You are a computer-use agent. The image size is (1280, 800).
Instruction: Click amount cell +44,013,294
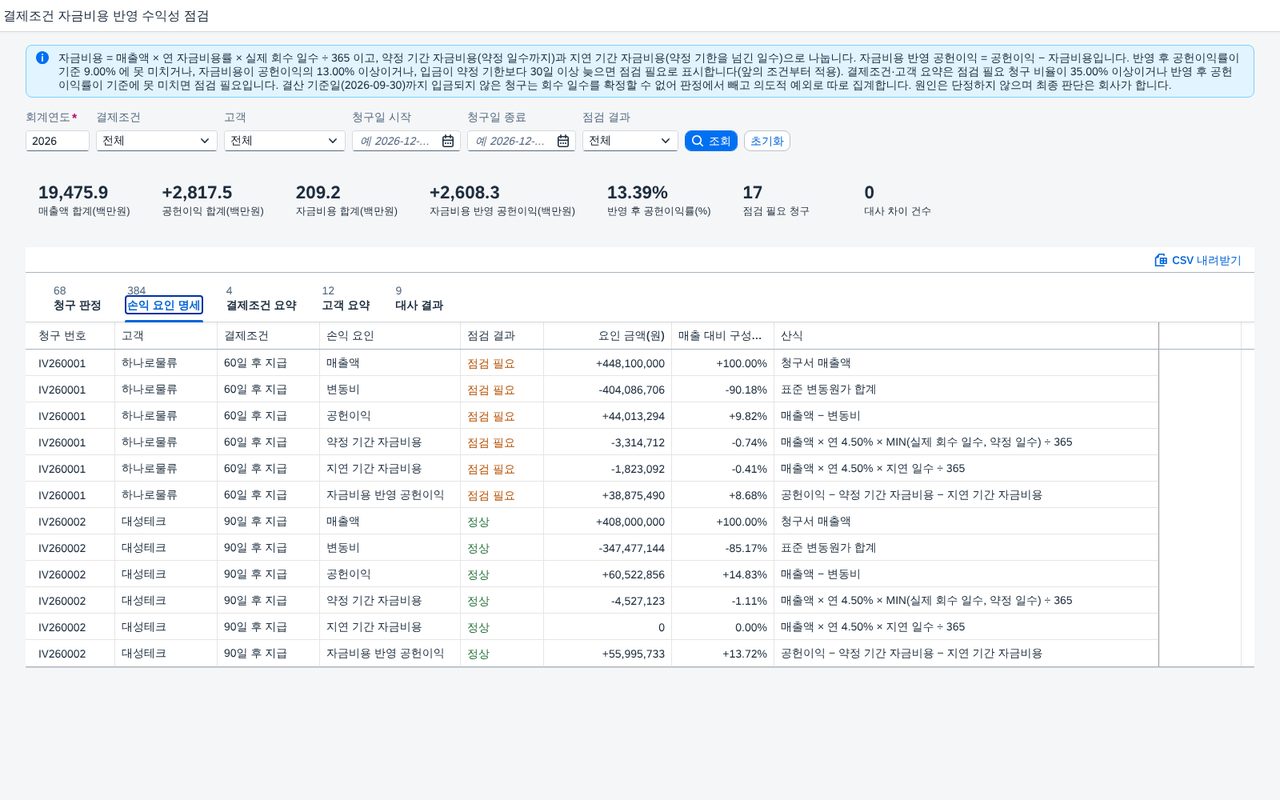pyautogui.click(x=633, y=416)
